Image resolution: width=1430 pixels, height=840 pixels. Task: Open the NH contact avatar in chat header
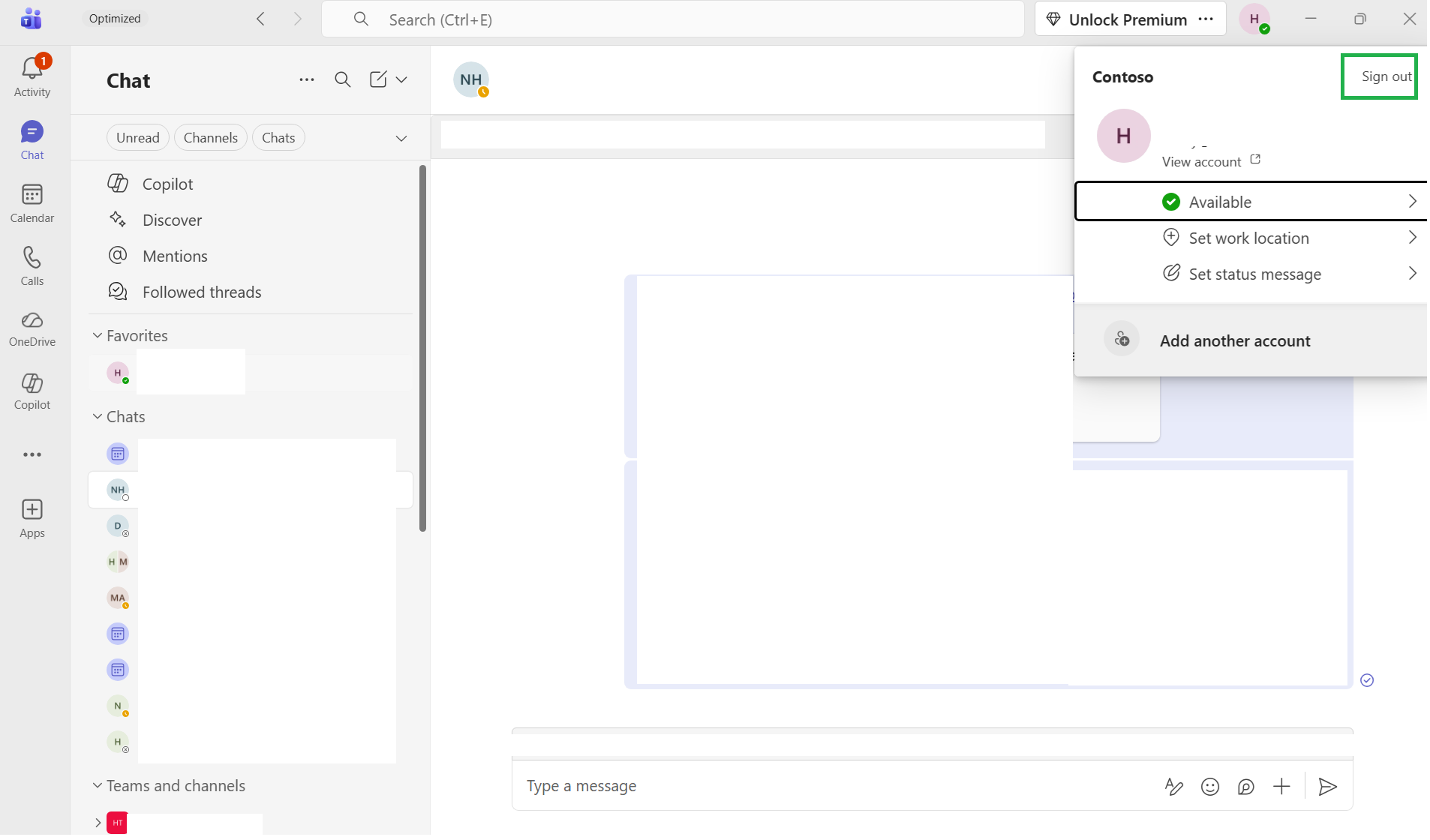click(x=471, y=79)
